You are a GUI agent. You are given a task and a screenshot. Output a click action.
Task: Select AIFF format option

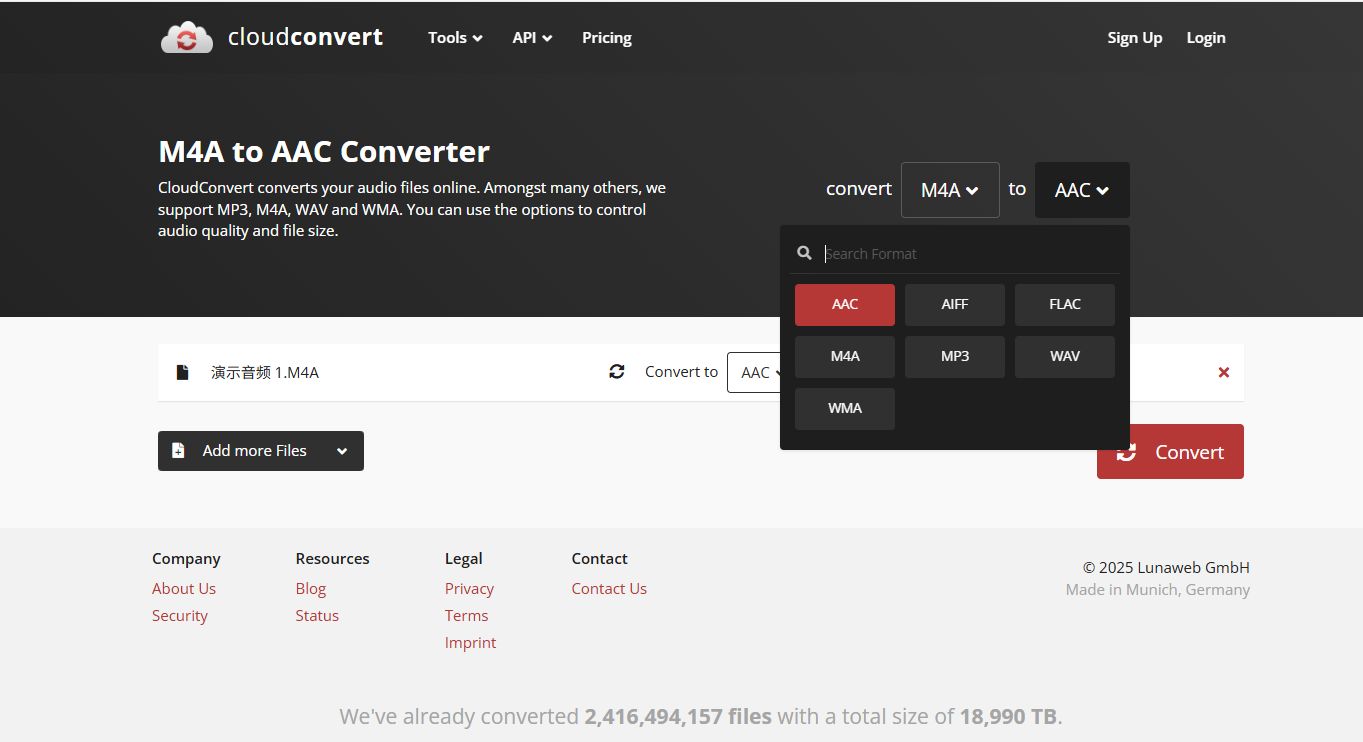tap(955, 305)
